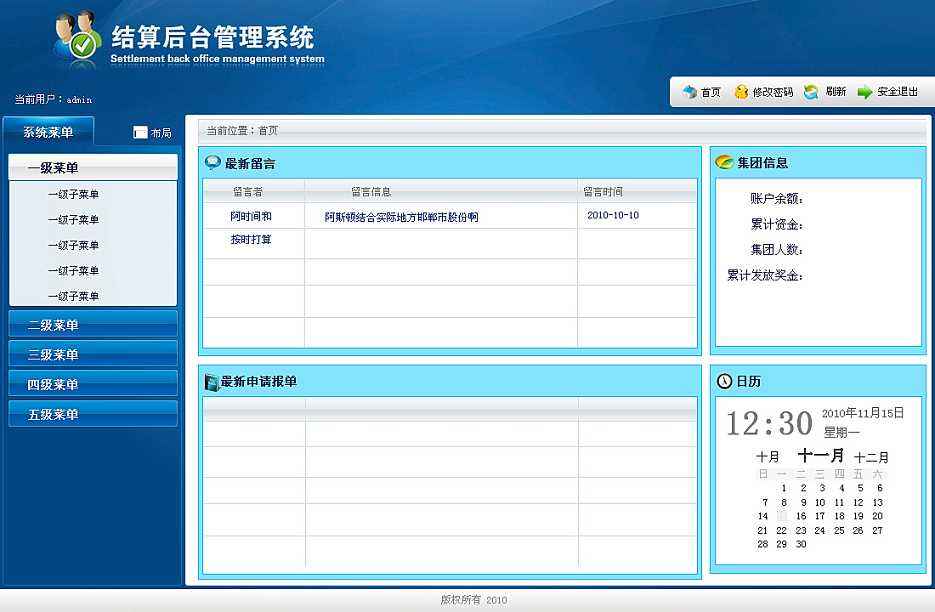Click the 首页 home icon
The width and height of the screenshot is (935, 612).
tap(689, 92)
